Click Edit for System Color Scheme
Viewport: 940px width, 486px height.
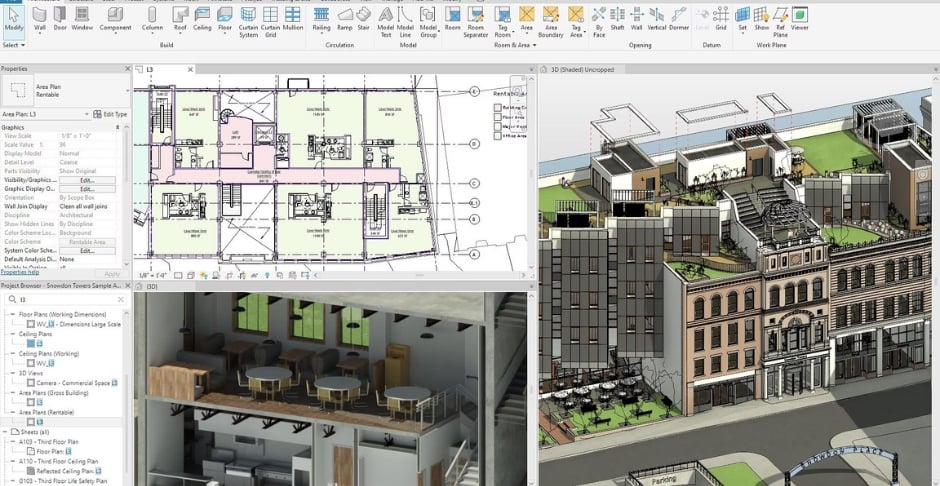[x=88, y=250]
